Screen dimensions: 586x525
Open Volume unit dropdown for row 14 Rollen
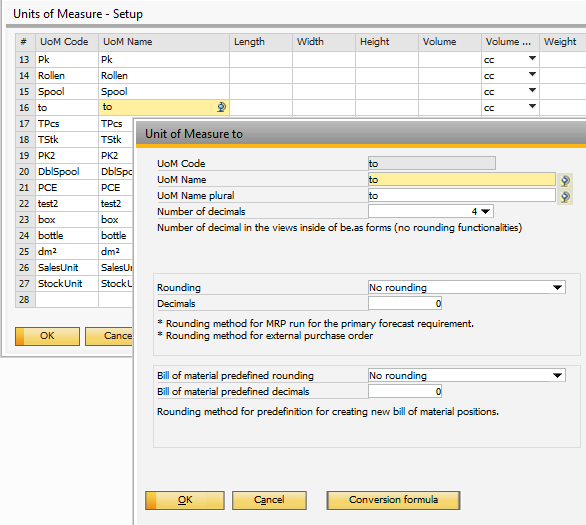532,74
